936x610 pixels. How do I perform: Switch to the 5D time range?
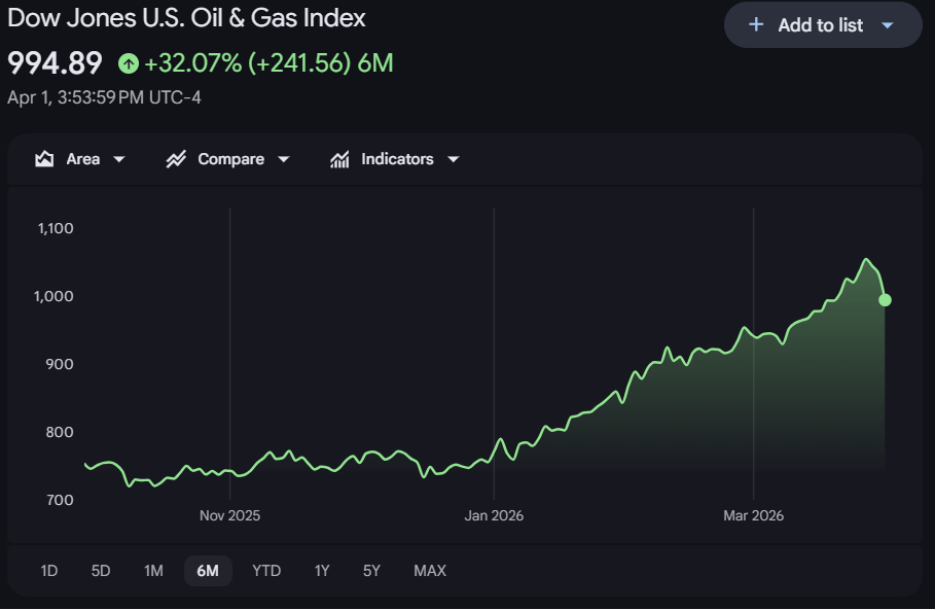(x=101, y=571)
